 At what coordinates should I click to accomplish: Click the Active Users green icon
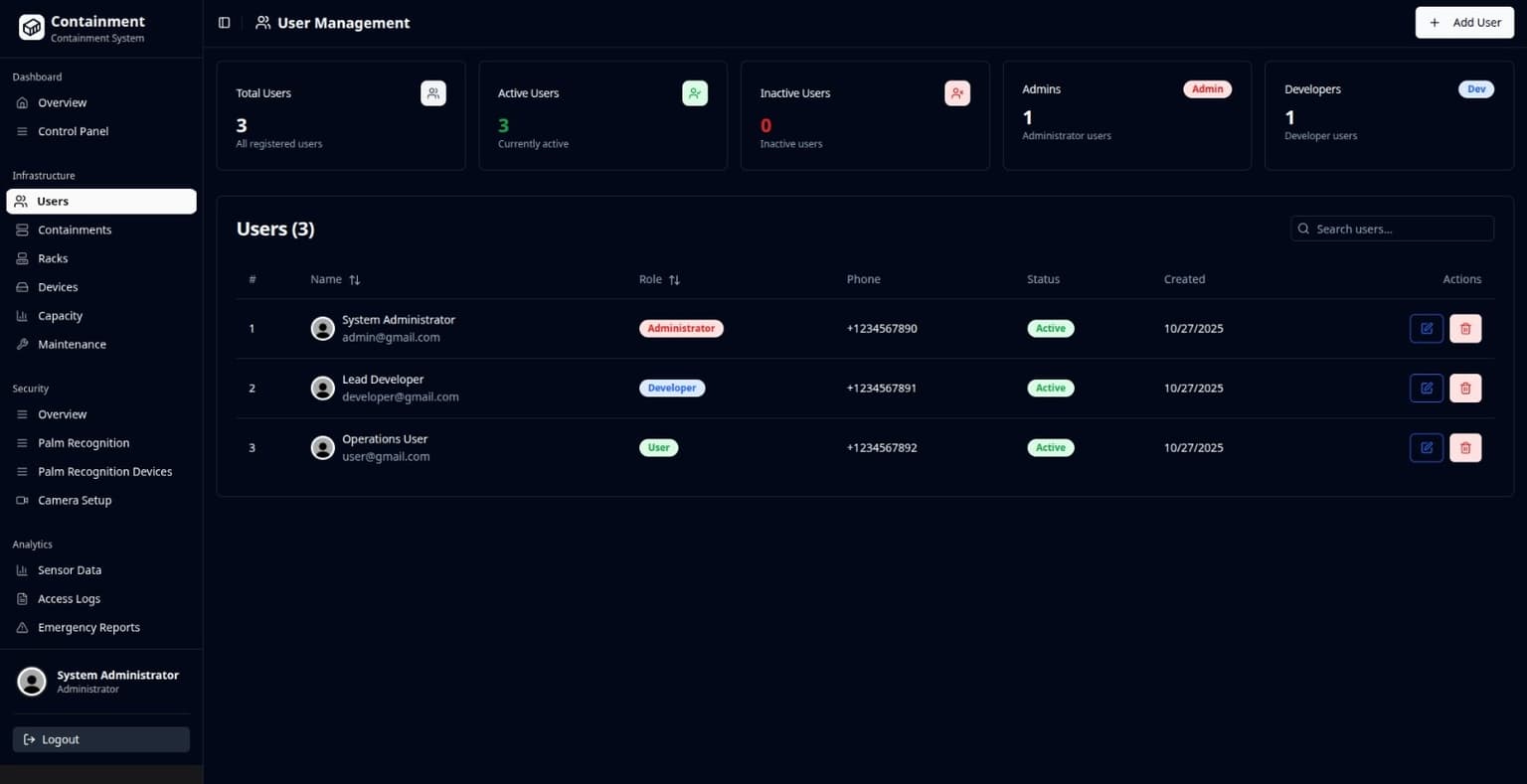click(x=695, y=92)
